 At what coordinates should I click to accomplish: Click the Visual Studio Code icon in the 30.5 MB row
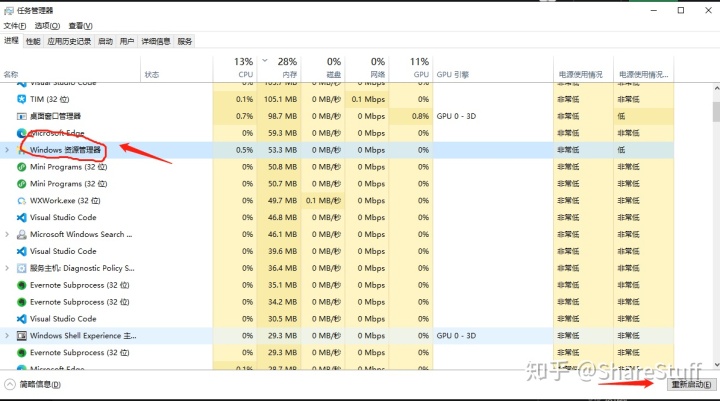[x=22, y=319]
